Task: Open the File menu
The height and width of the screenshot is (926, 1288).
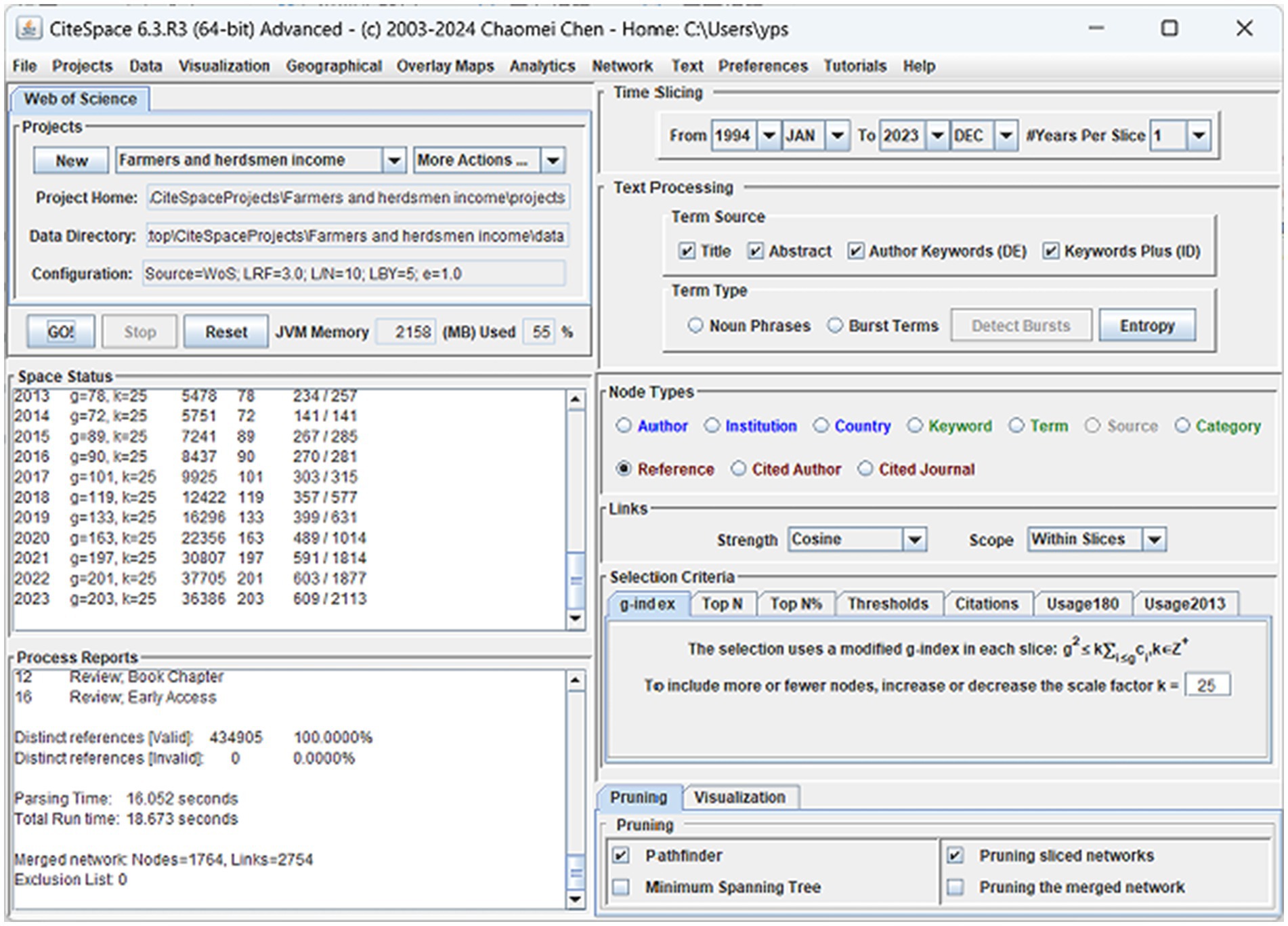Action: (x=24, y=66)
